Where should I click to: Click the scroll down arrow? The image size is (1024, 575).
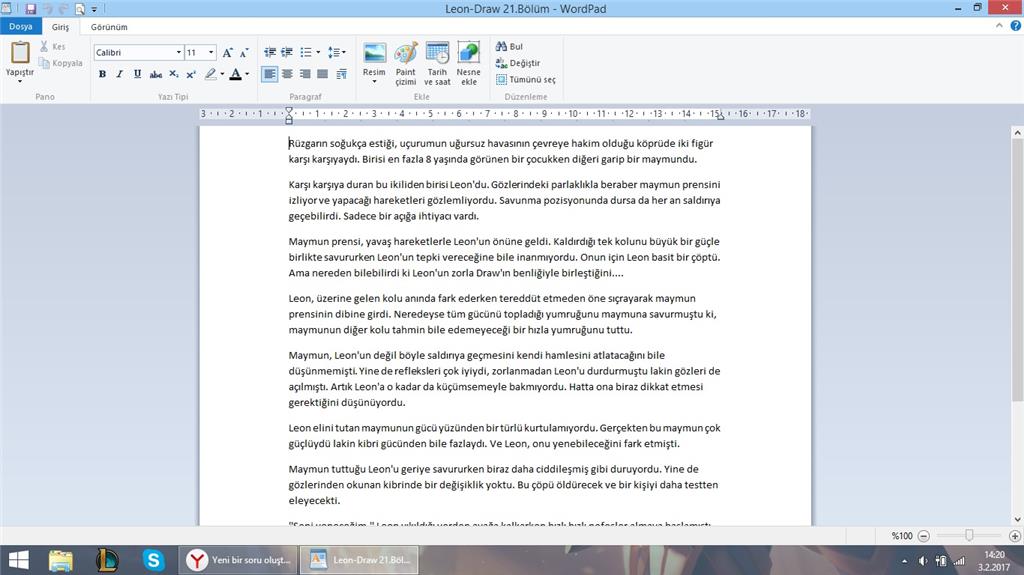coord(1017,519)
